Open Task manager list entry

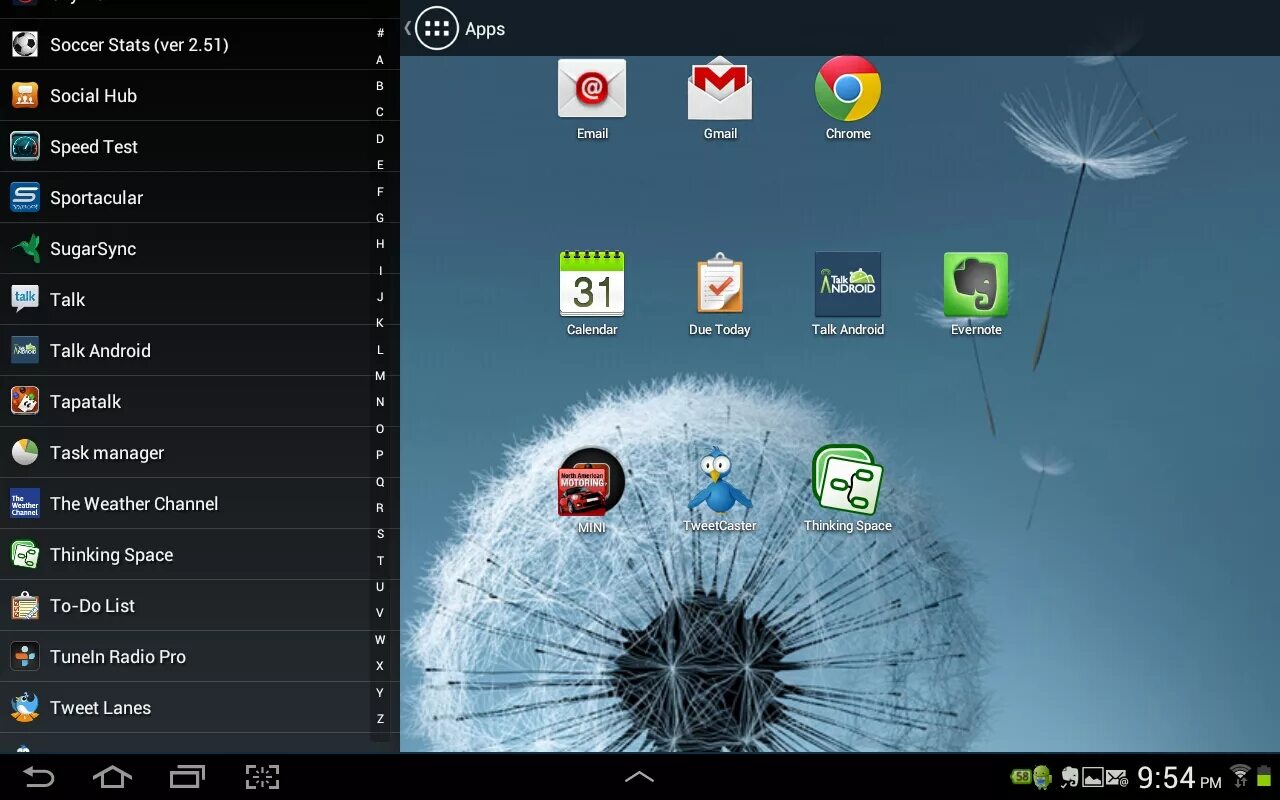coord(185,453)
